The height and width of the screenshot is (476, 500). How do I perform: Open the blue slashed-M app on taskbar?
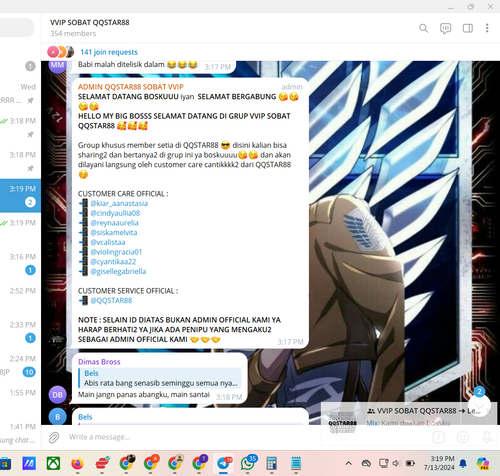29,463
